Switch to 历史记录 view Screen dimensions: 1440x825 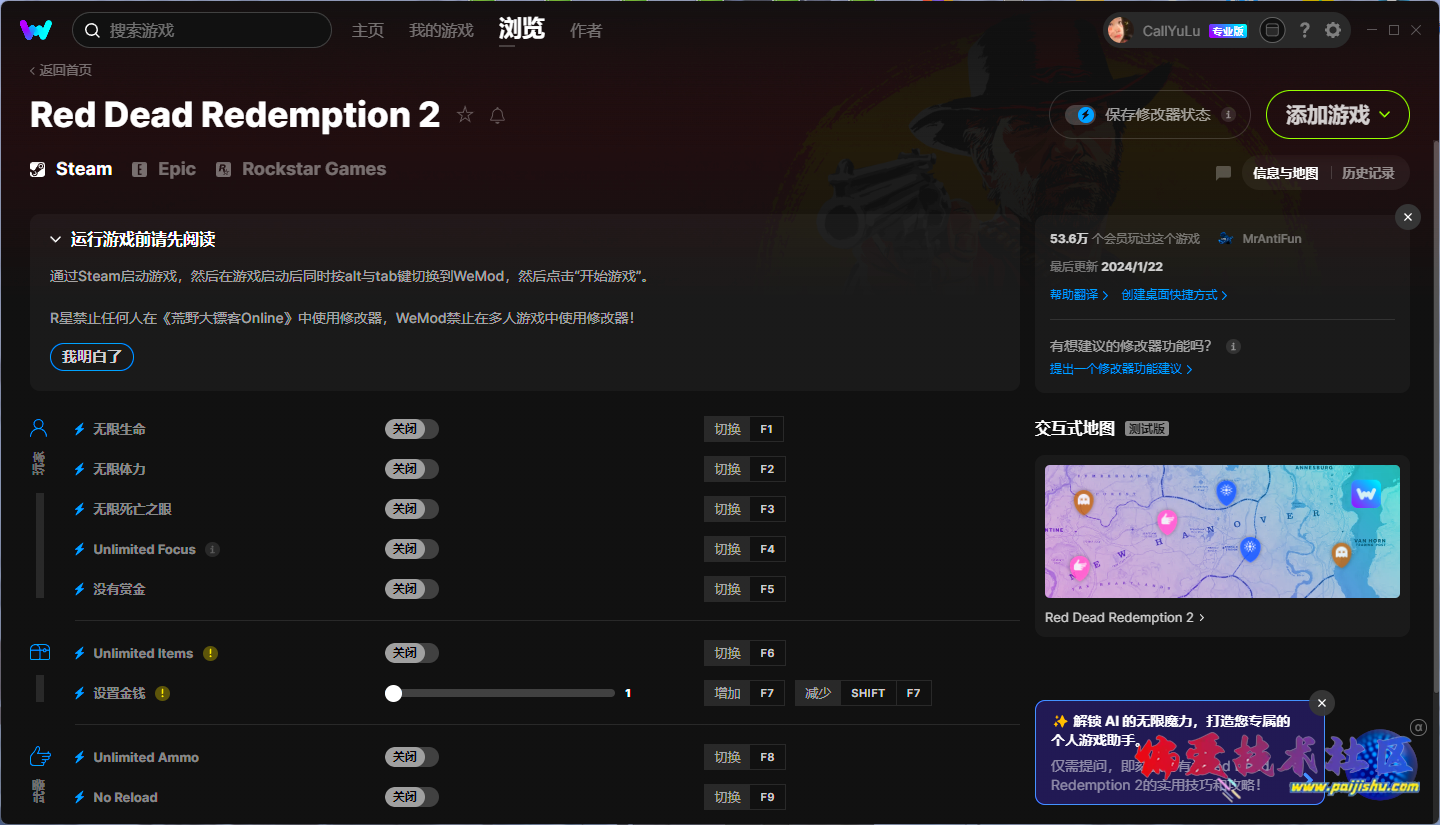(1368, 173)
